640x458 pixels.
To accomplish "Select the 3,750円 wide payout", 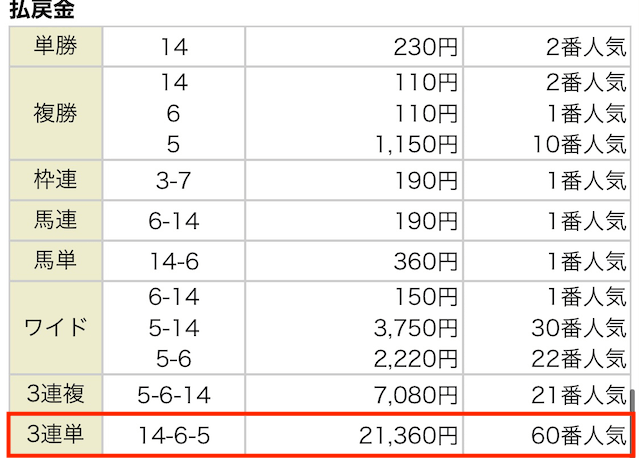I will coord(416,328).
